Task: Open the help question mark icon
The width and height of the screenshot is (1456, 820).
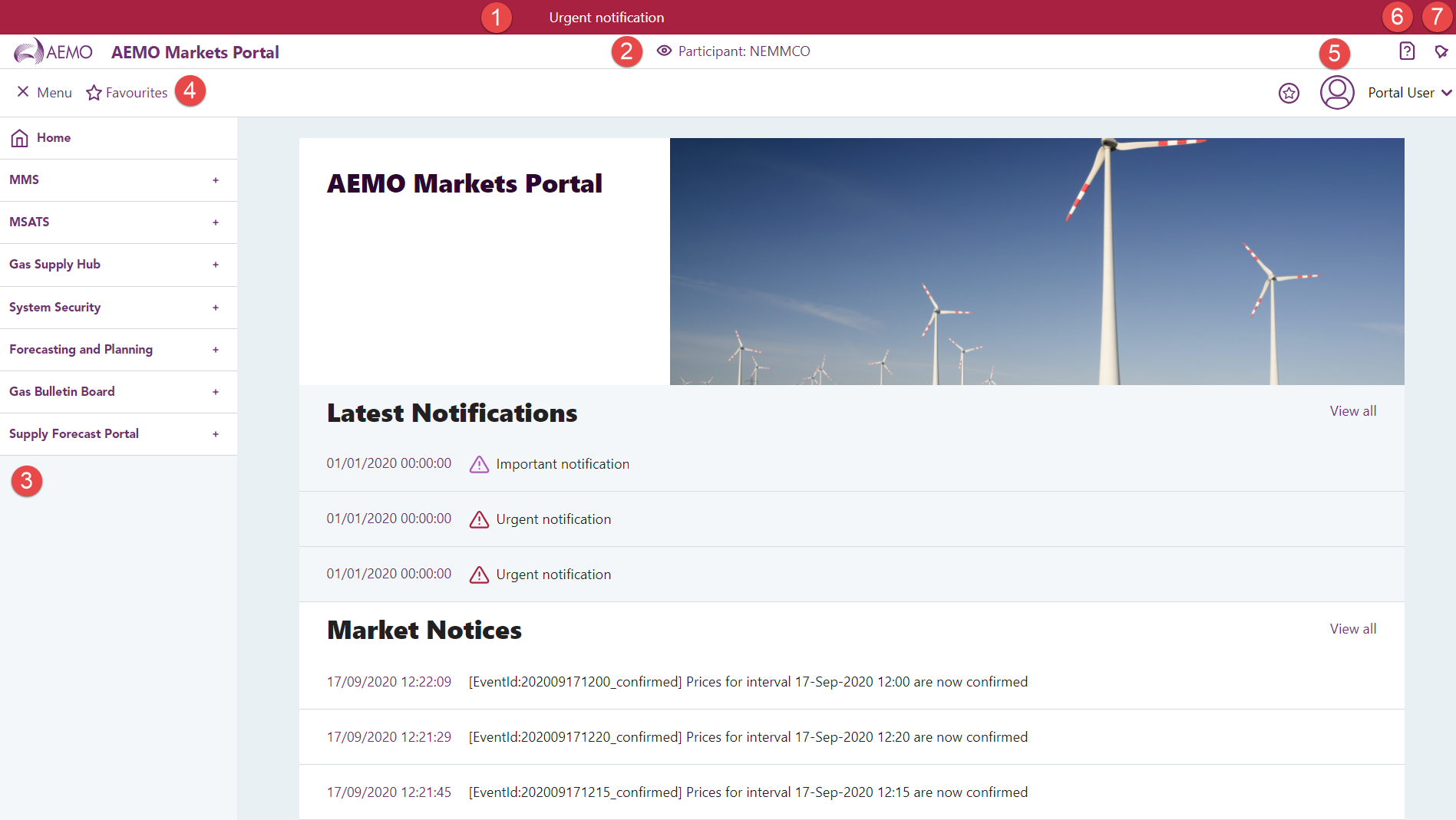Action: coord(1406,51)
